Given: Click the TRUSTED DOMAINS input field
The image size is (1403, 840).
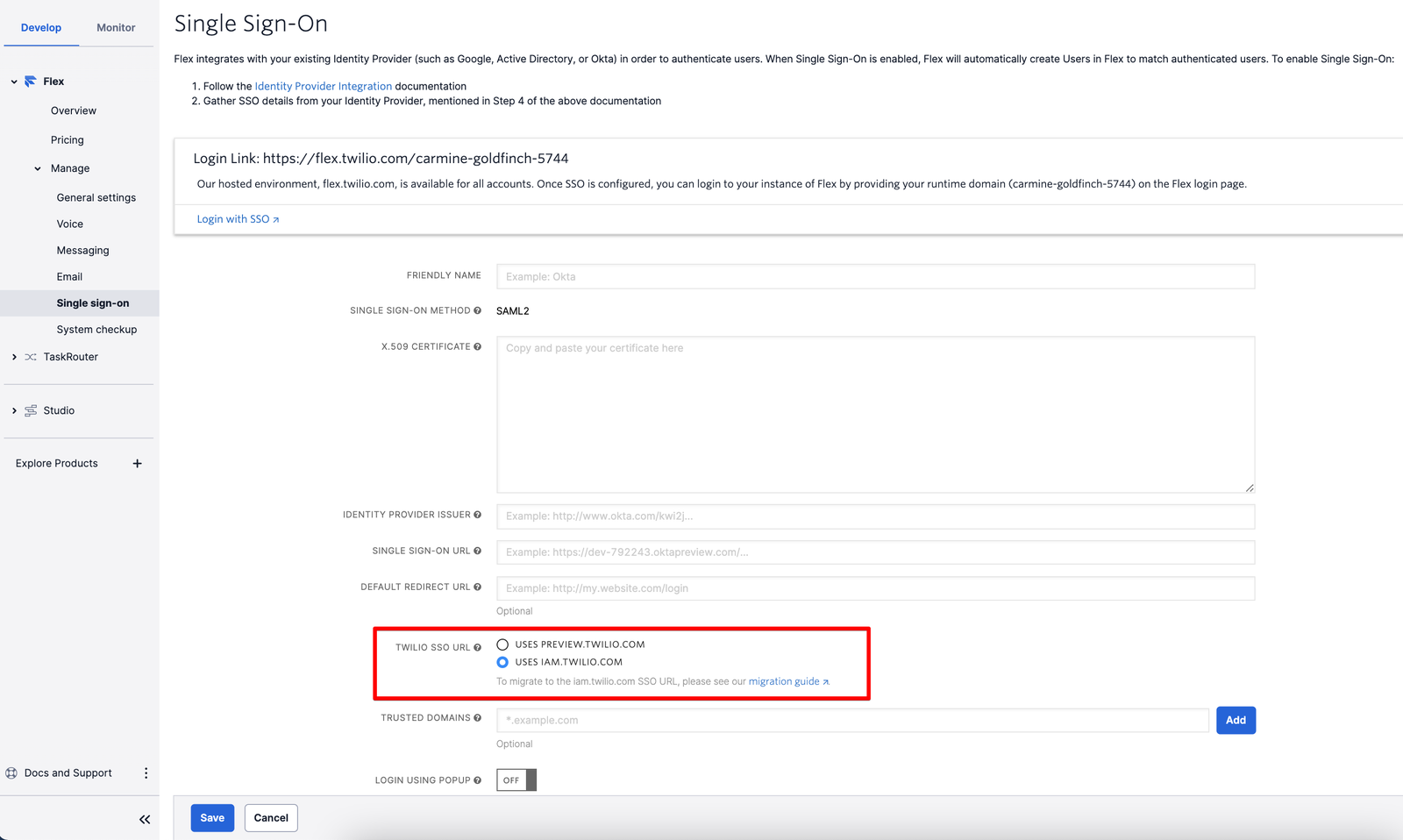Looking at the screenshot, I should (851, 720).
